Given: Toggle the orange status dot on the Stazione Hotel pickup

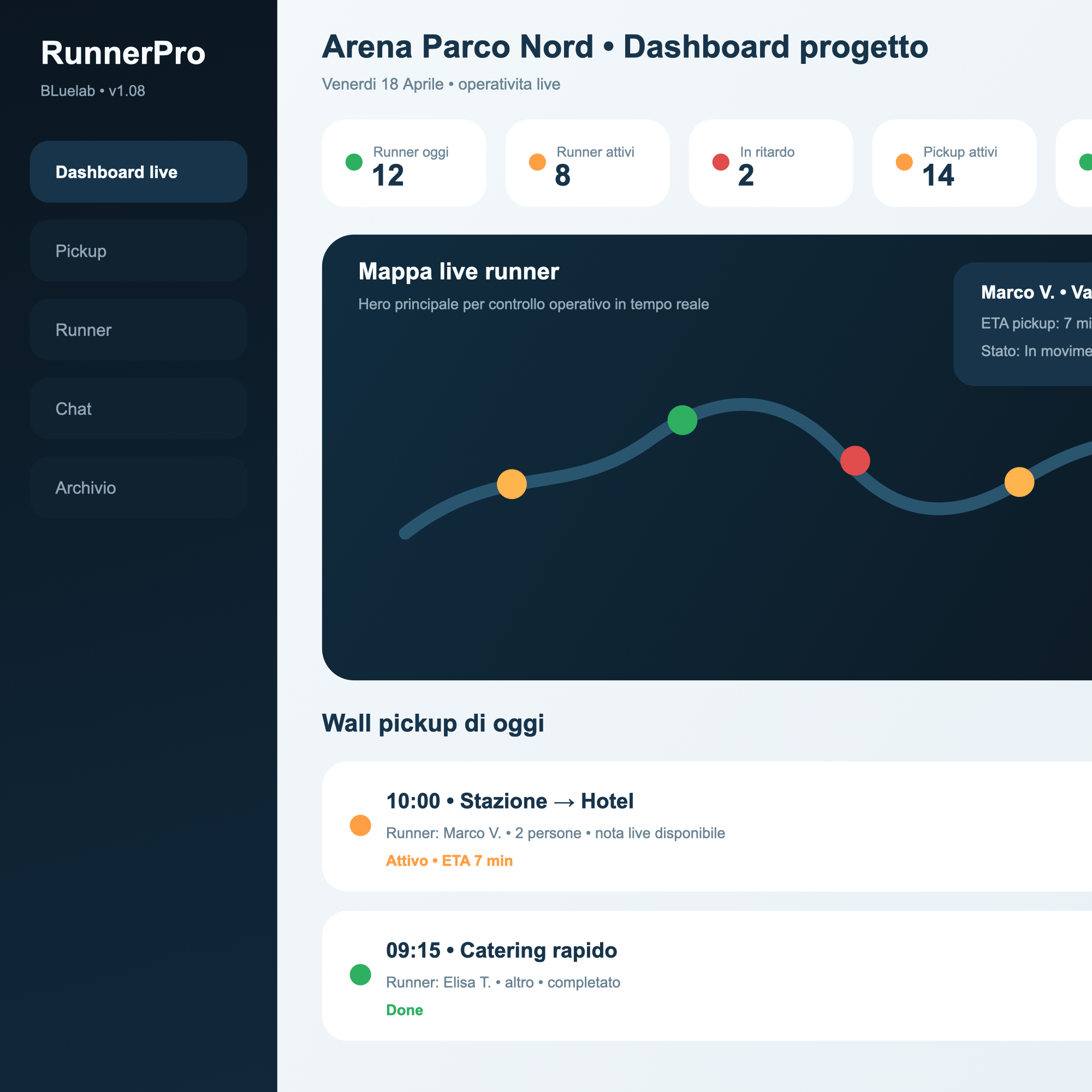Looking at the screenshot, I should click(360, 826).
